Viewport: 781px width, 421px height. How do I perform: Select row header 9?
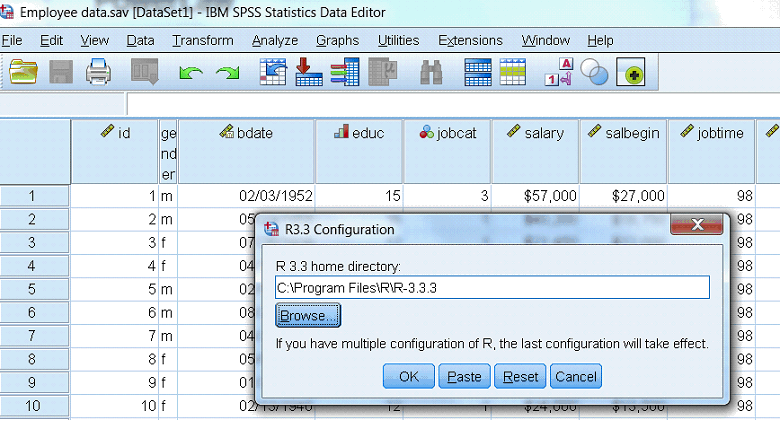34,383
